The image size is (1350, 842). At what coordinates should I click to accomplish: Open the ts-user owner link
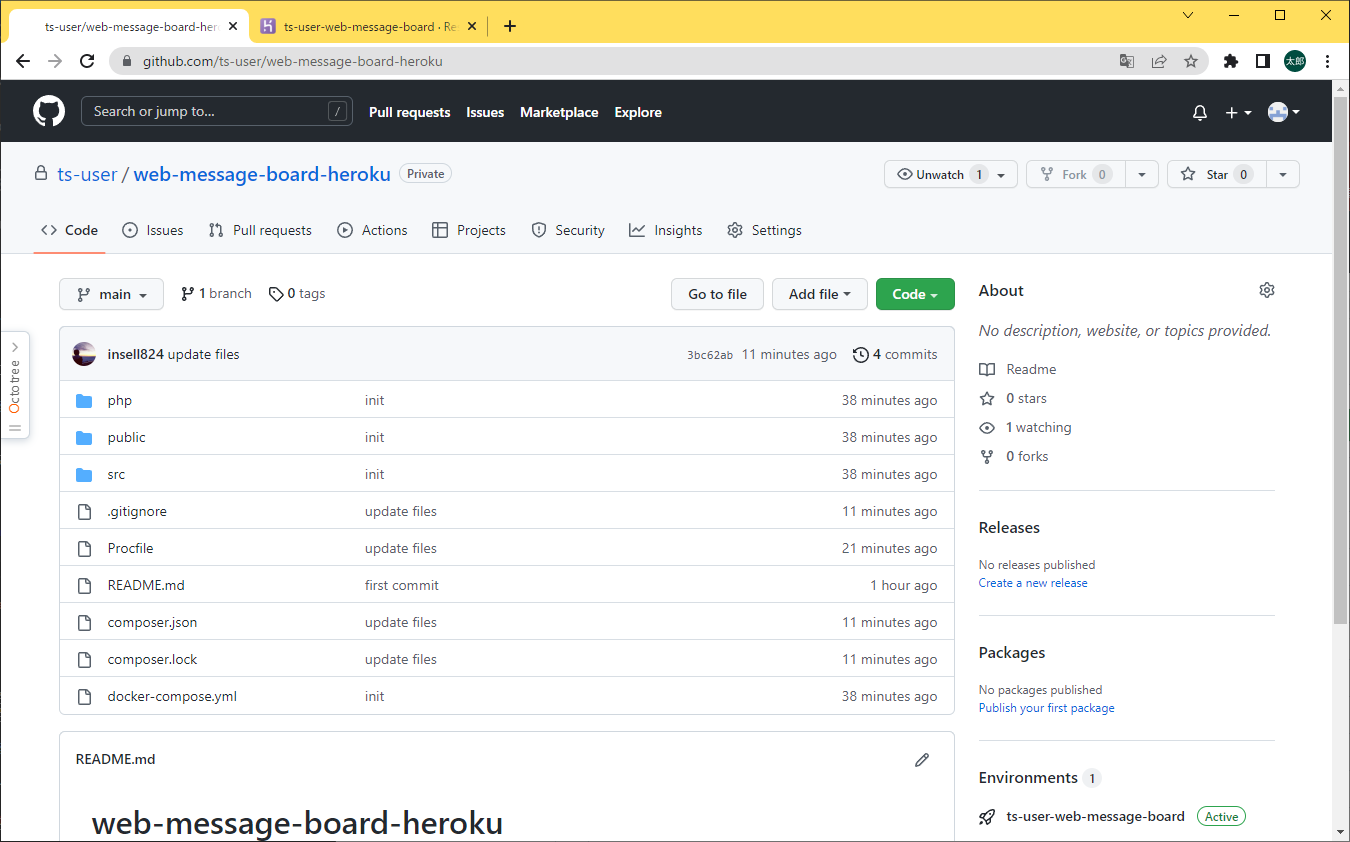click(87, 174)
